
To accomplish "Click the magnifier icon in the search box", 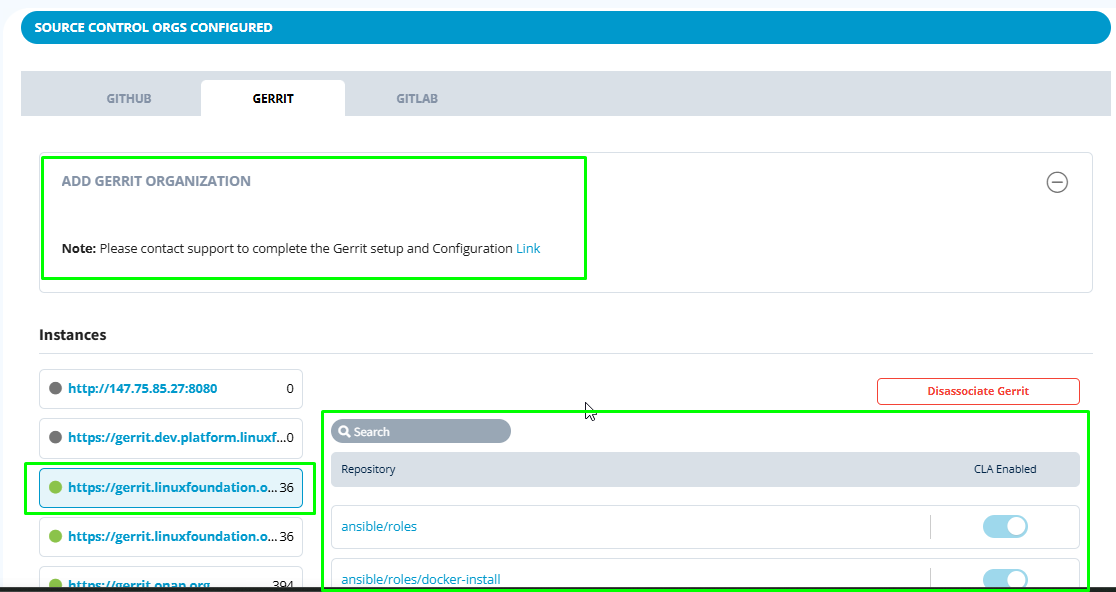I will click(x=344, y=432).
